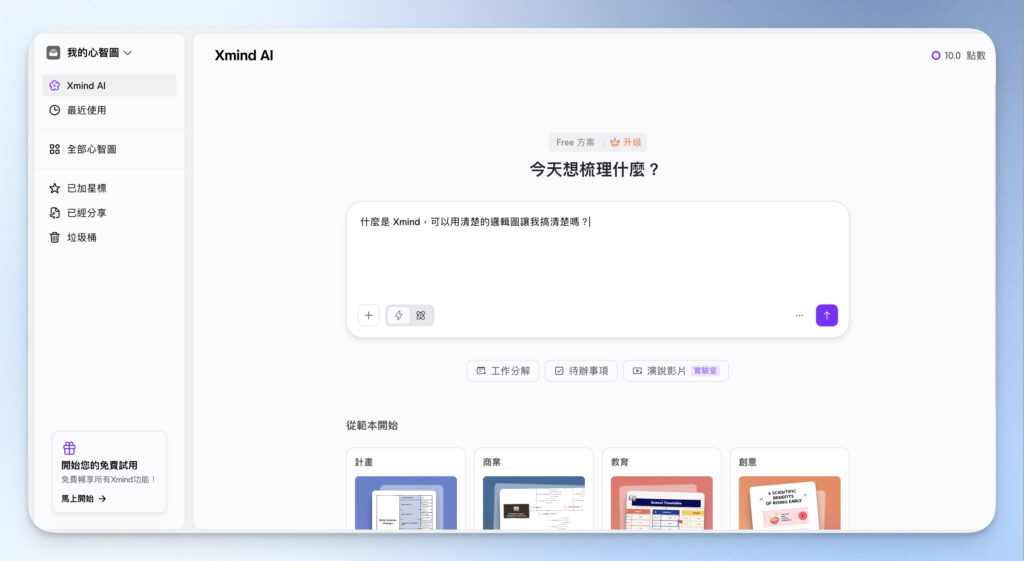Open the 計畫 template card

406,489
